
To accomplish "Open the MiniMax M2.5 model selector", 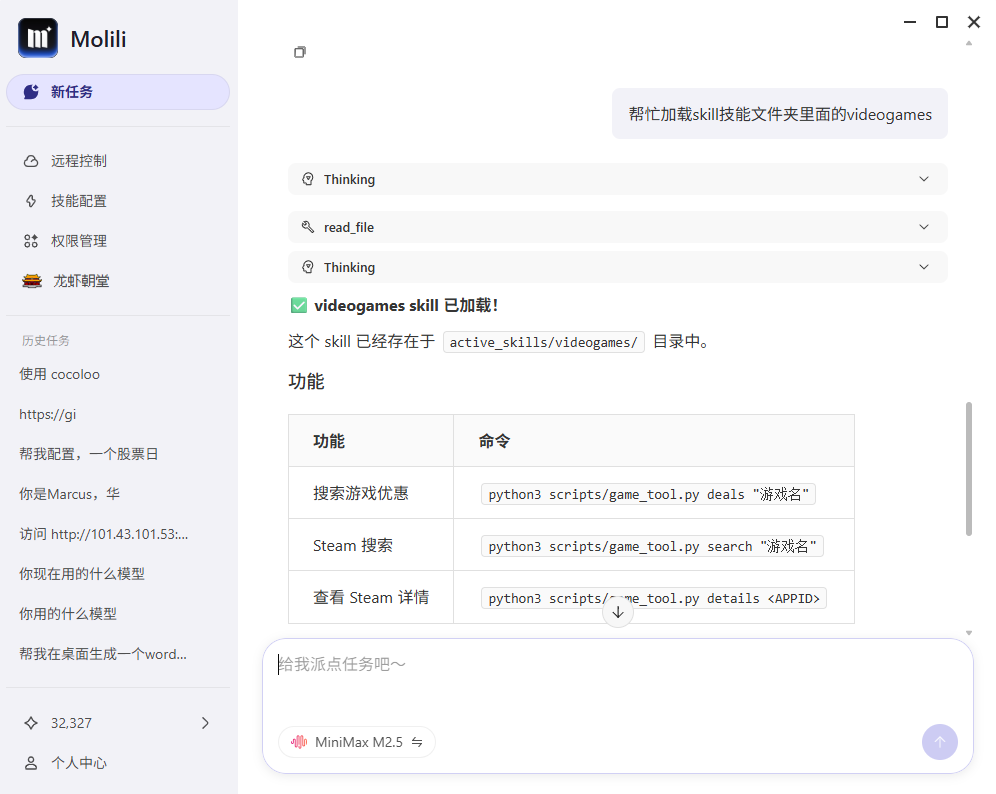I will (x=357, y=742).
